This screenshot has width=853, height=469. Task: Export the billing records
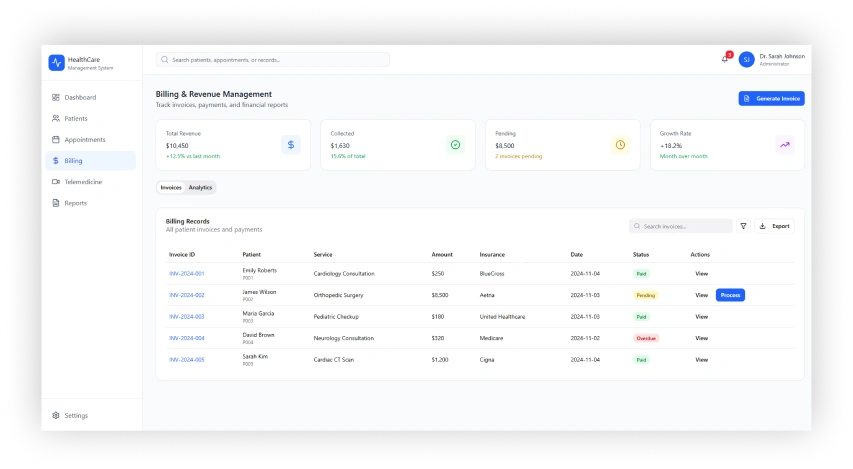pos(775,226)
